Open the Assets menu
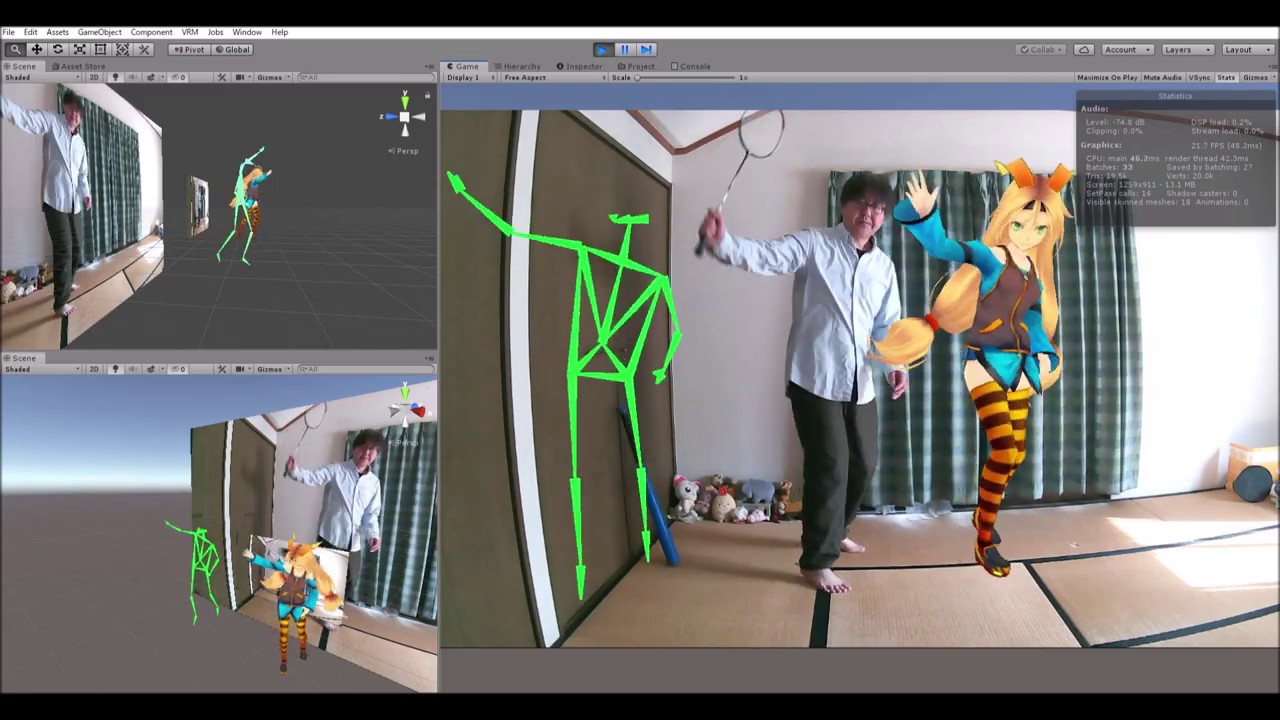The height and width of the screenshot is (720, 1280). [57, 32]
